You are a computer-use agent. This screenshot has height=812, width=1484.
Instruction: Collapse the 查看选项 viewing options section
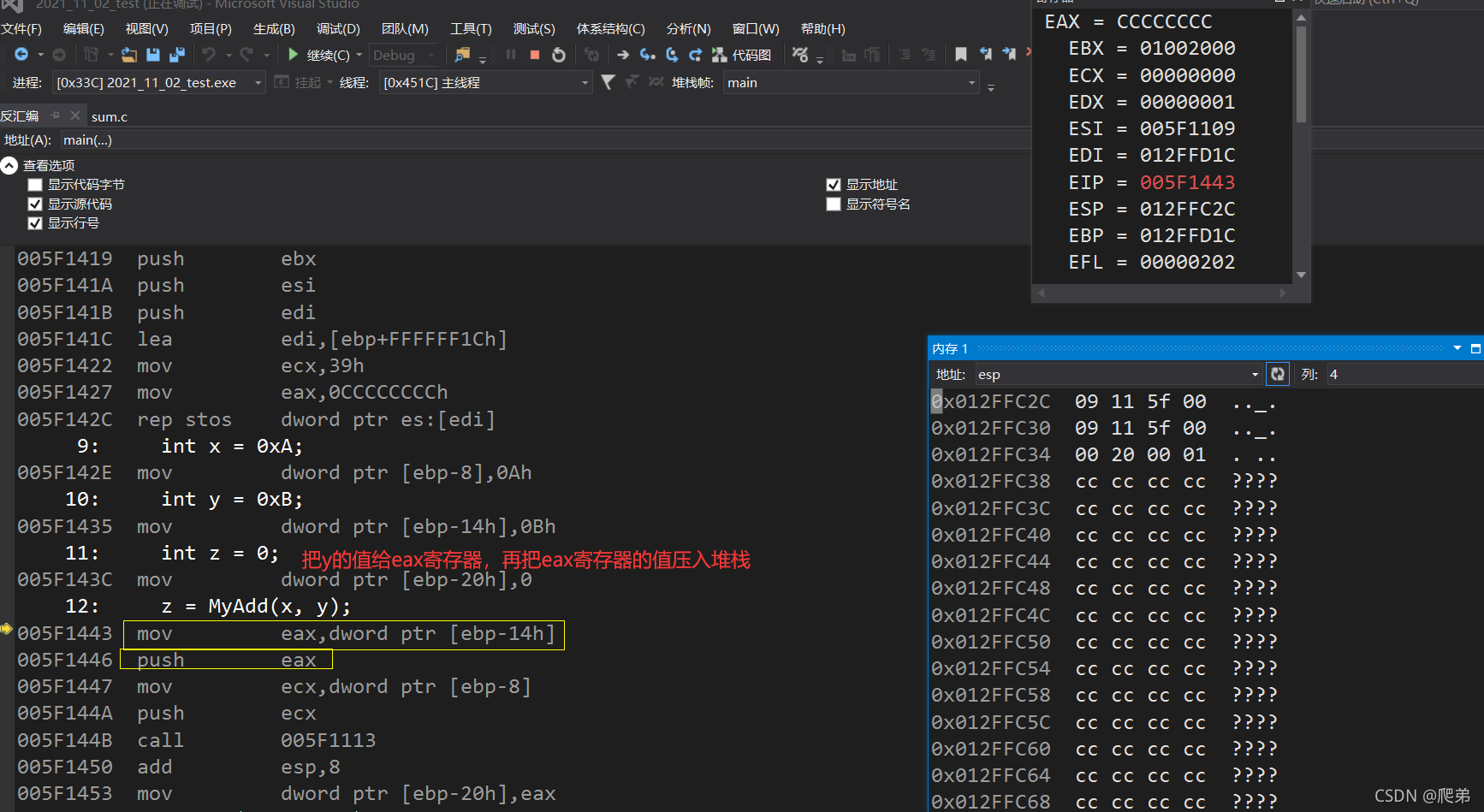pyautogui.click(x=9, y=165)
